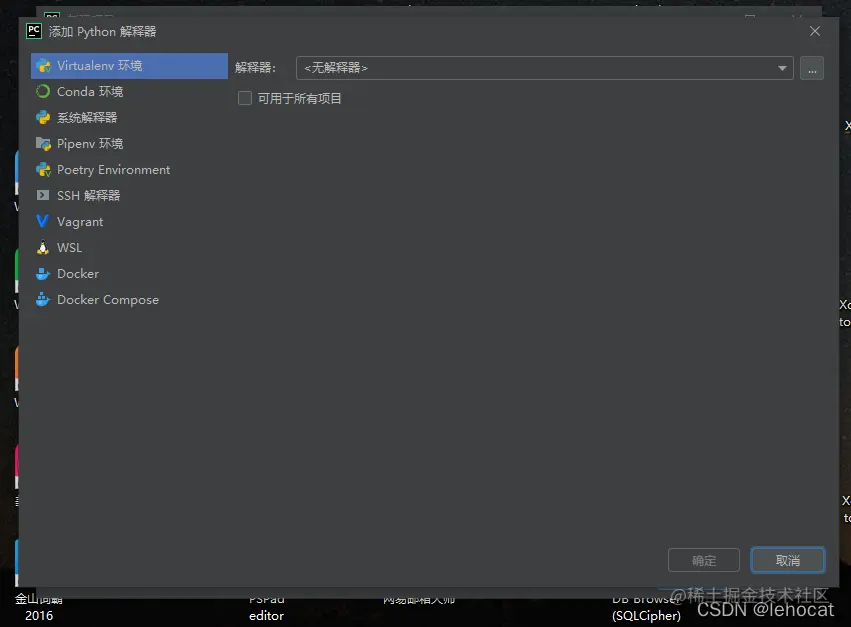This screenshot has width=851, height=627.
Task: Close the 添加 Python 解释器 dialog
Action: 815,31
